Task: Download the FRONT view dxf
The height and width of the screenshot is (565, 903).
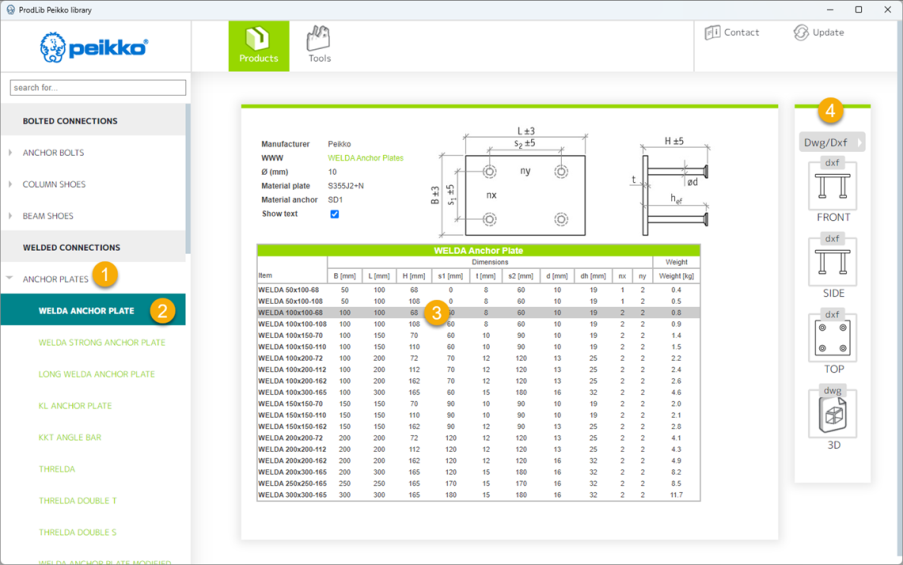Action: (x=832, y=187)
